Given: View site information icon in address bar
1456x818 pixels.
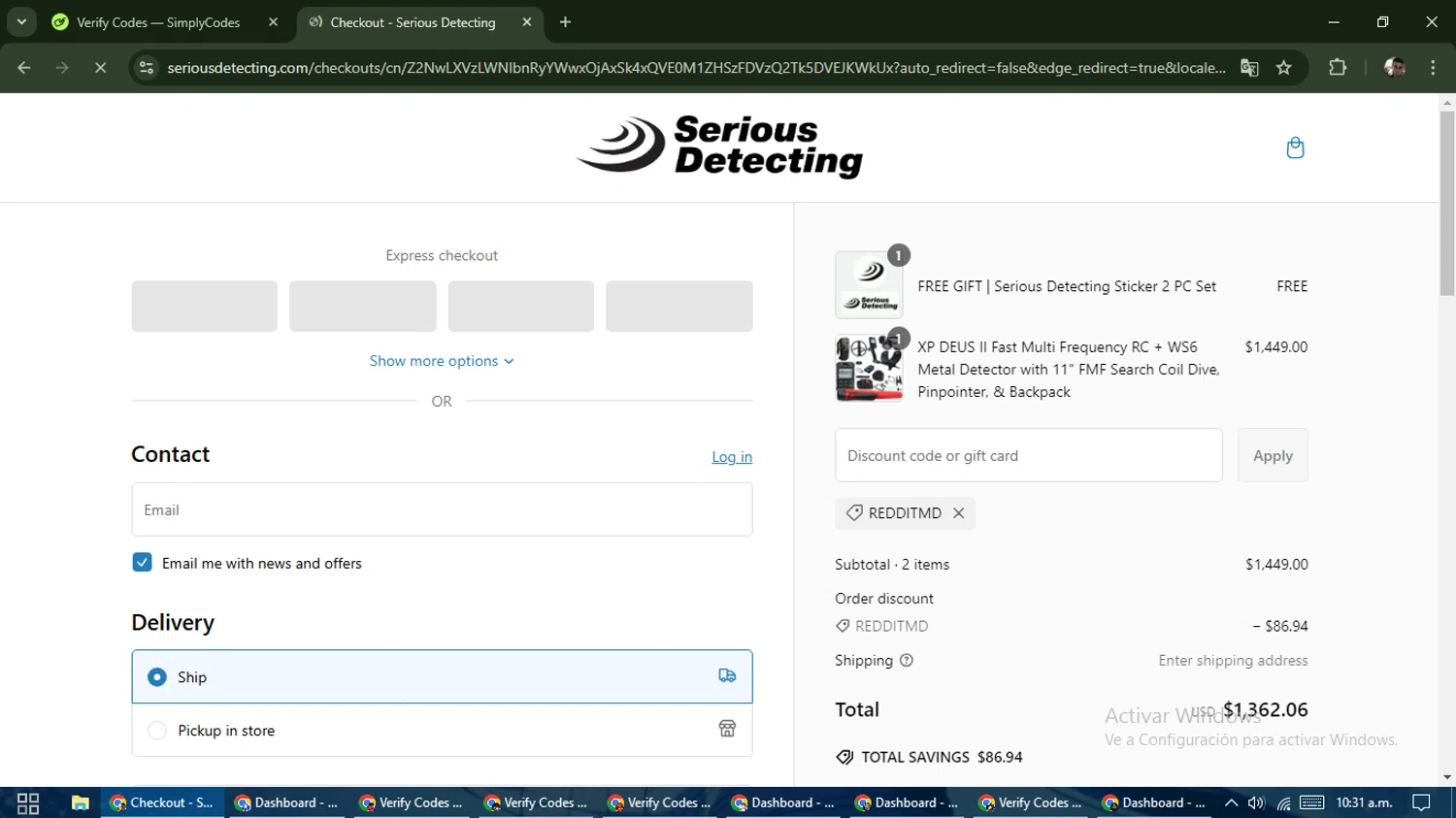Looking at the screenshot, I should [147, 67].
